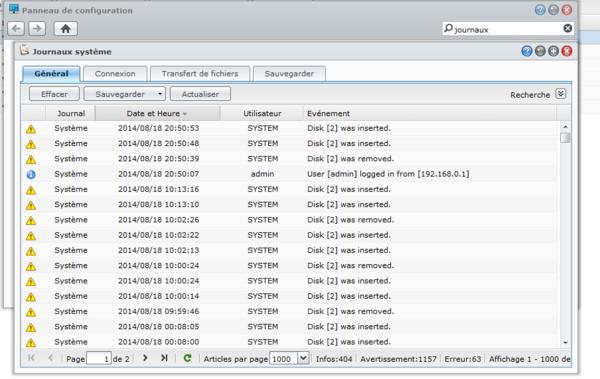The image size is (600, 379).
Task: Go forward in Panneau de configuration
Action: (37, 28)
